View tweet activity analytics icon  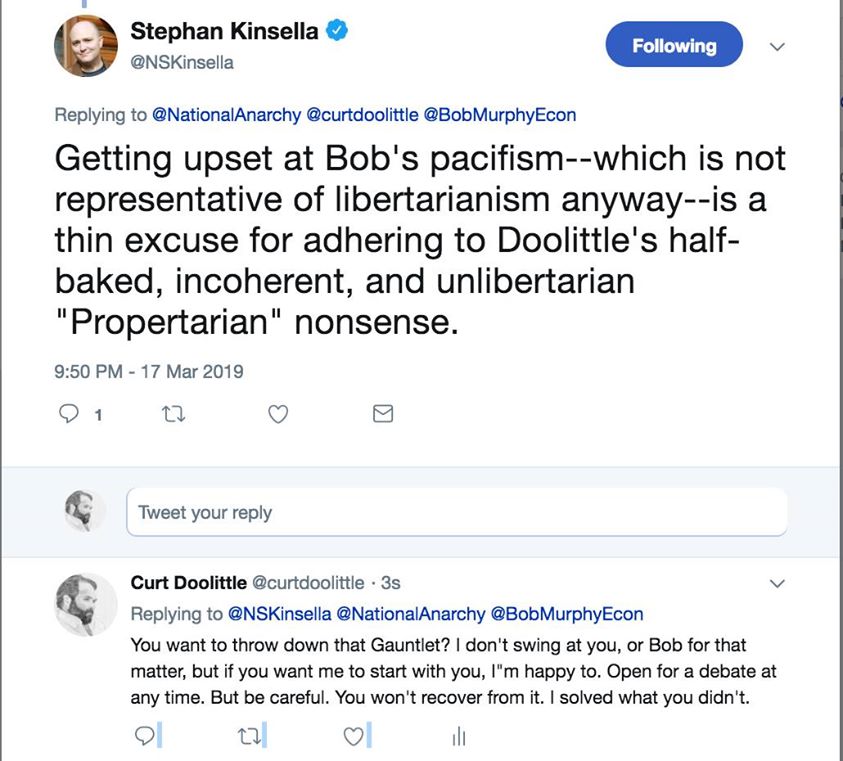[x=458, y=737]
